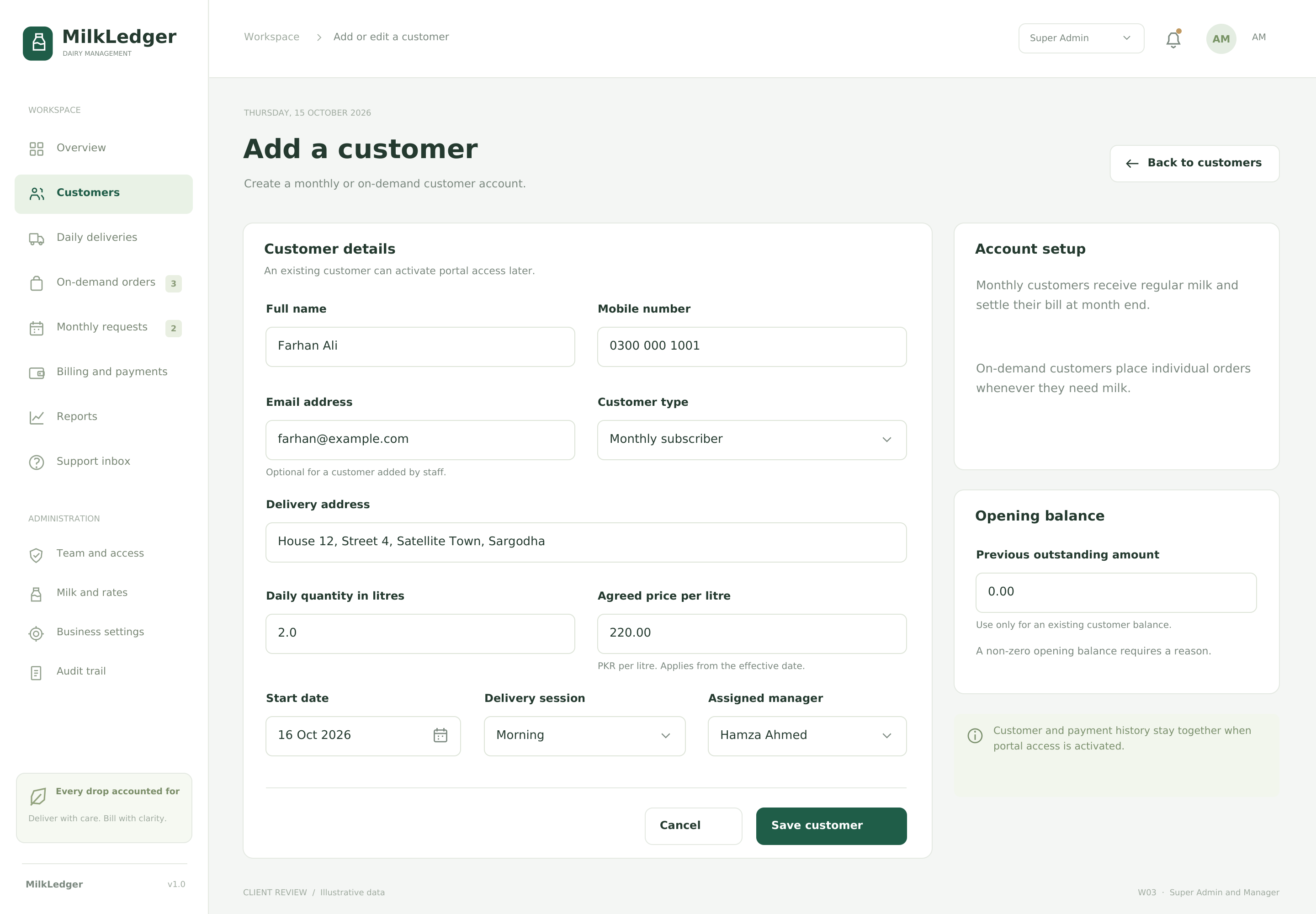1316x914 pixels.
Task: Expand the Delivery session dropdown
Action: 585,736
